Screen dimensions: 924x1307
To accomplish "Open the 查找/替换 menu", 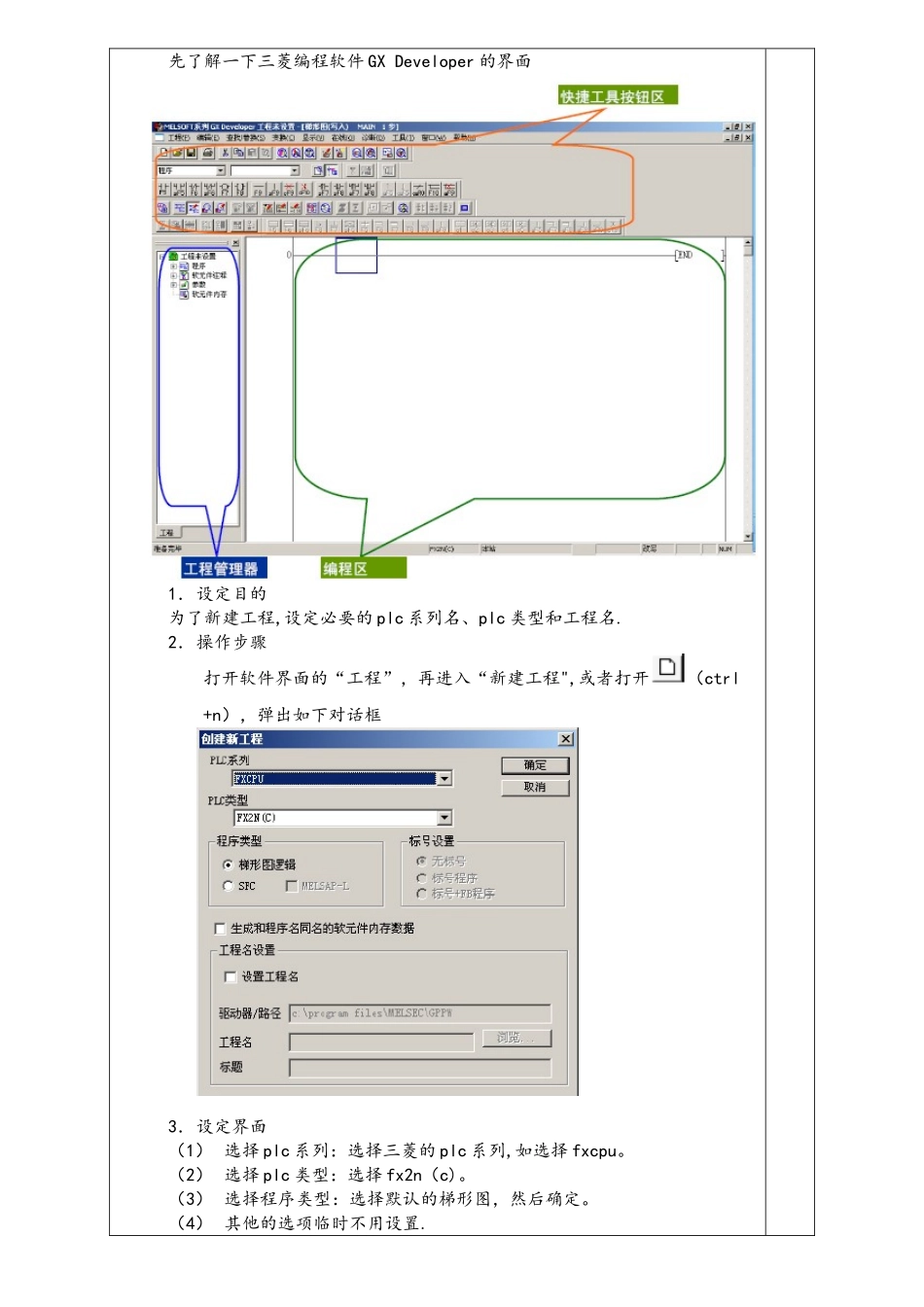I will [x=245, y=138].
